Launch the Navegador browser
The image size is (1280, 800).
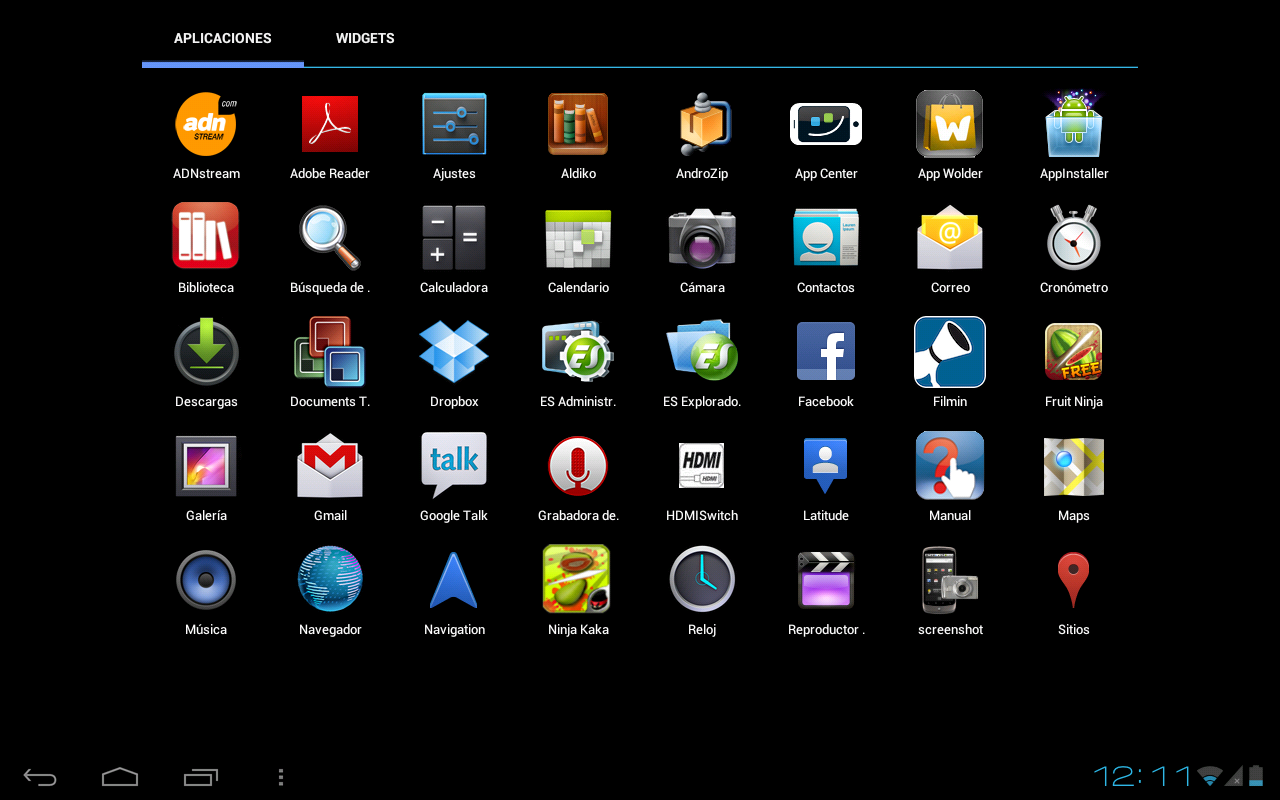coord(330,580)
